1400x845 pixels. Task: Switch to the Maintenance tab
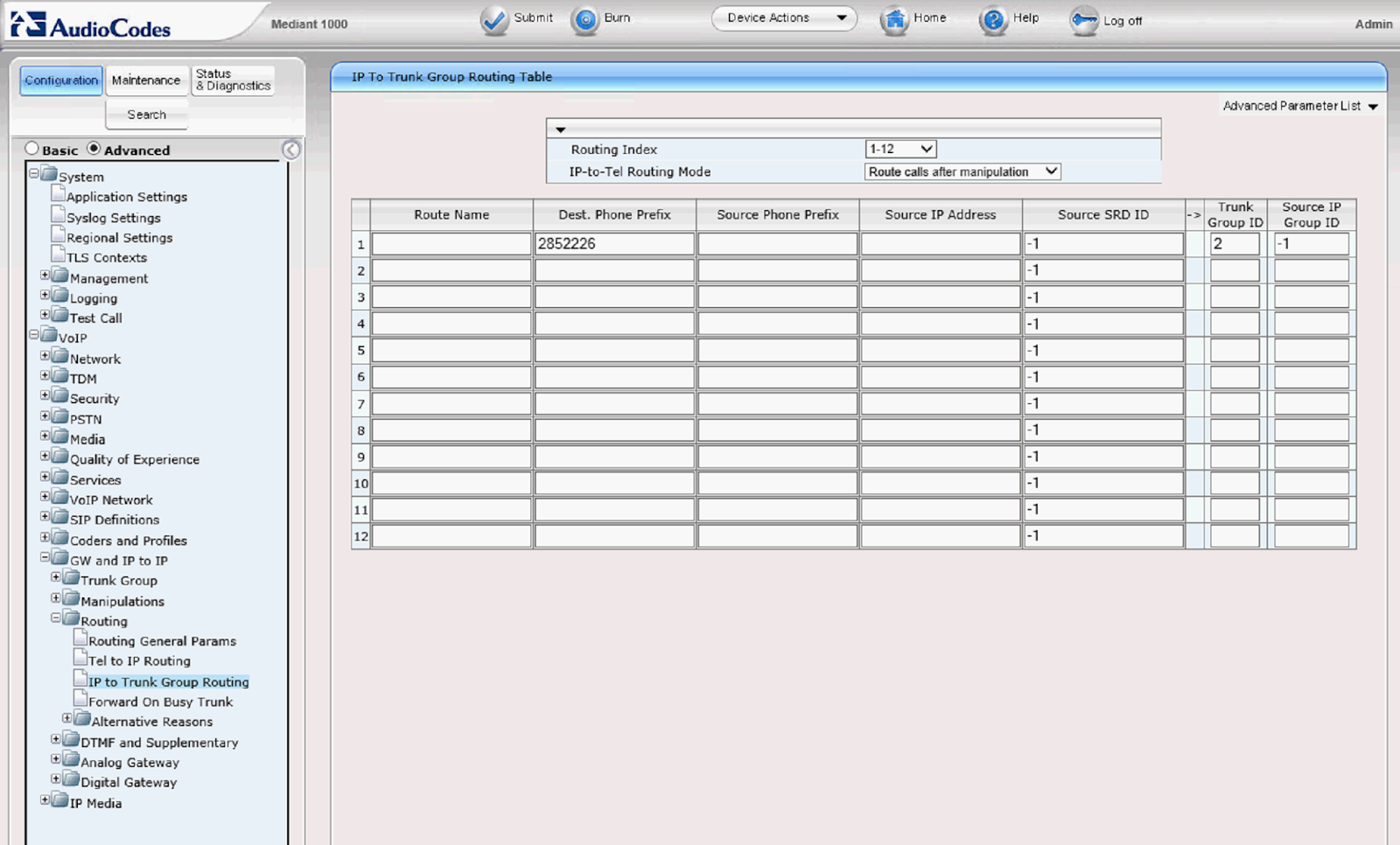[x=146, y=80]
